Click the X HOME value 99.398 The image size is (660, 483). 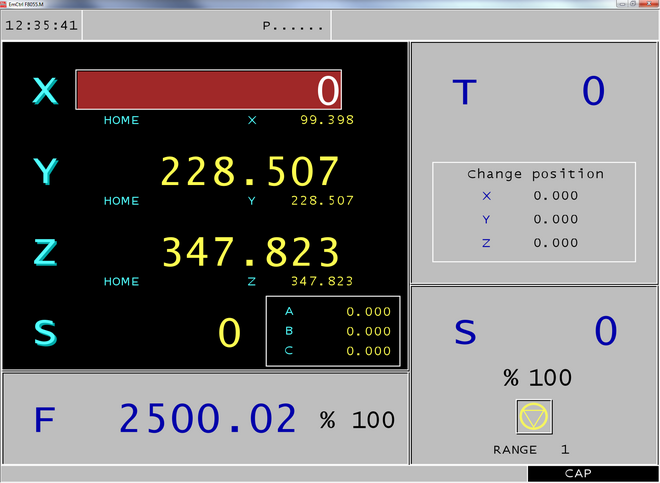click(327, 120)
